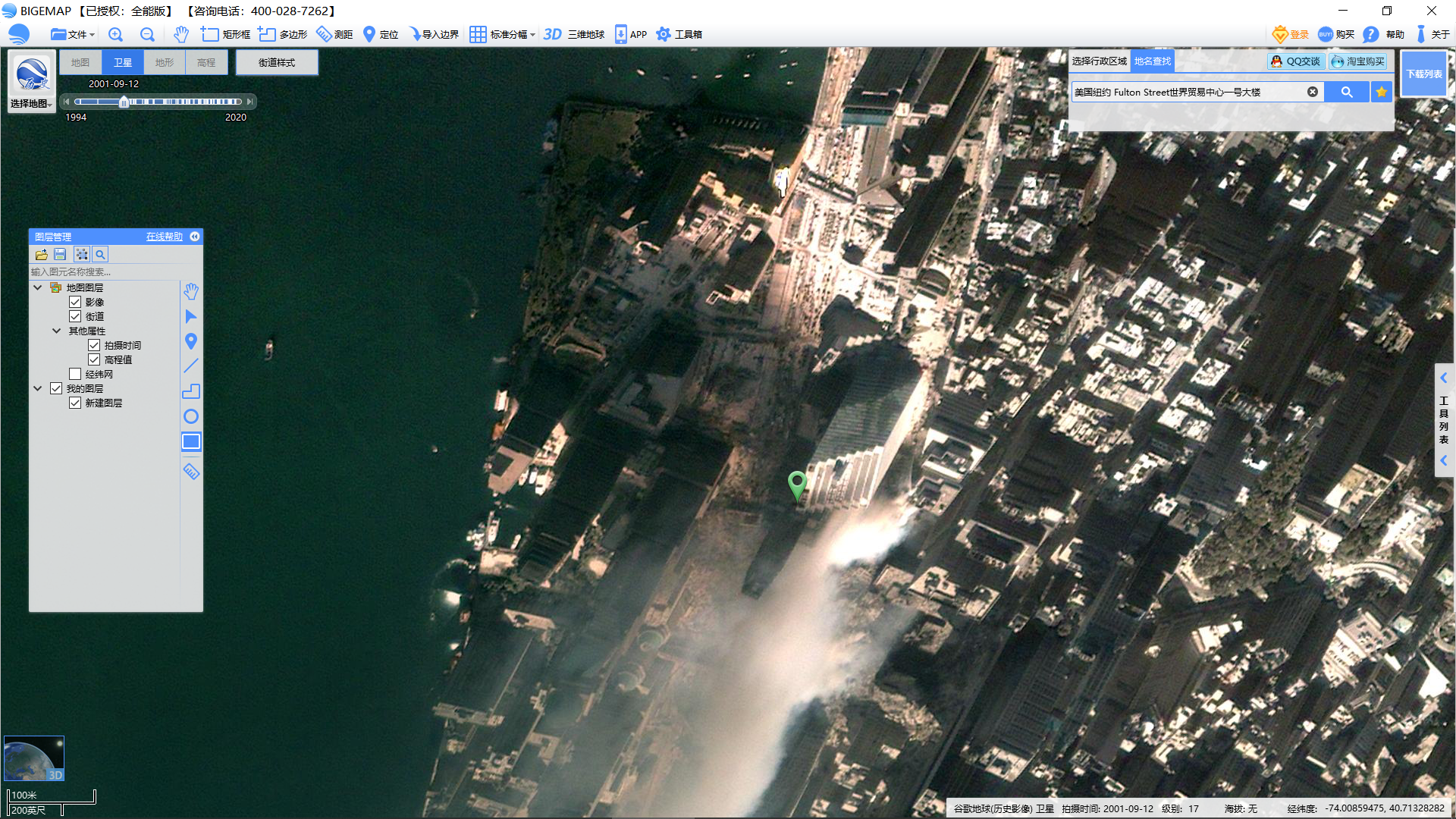Click the 3D globe thumbnail
This screenshot has height=819, width=1456.
click(34, 758)
